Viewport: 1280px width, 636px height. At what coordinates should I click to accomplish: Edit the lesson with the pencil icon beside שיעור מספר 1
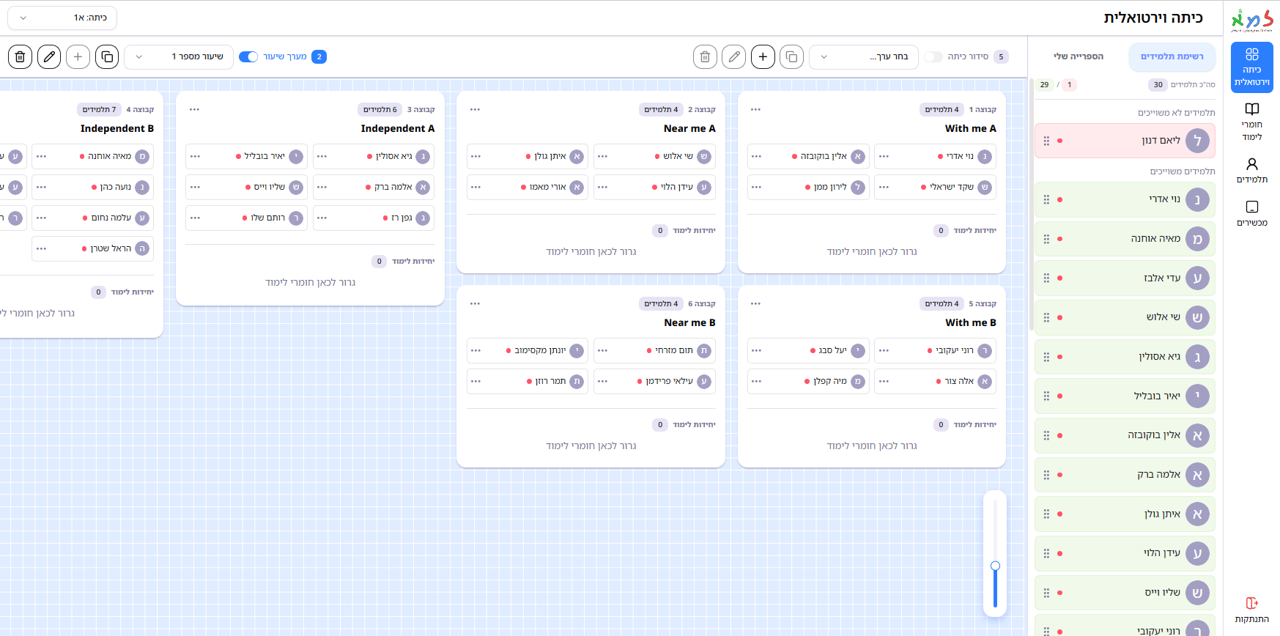(x=49, y=57)
